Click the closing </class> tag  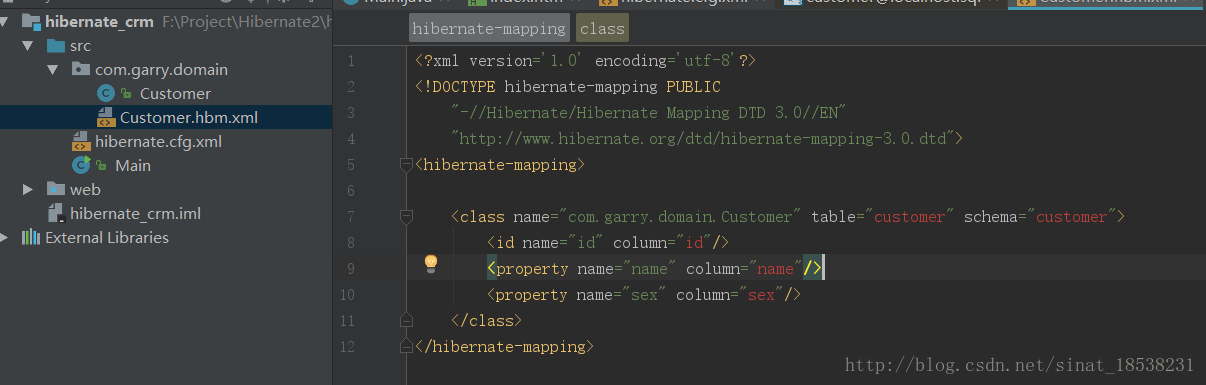coord(486,320)
